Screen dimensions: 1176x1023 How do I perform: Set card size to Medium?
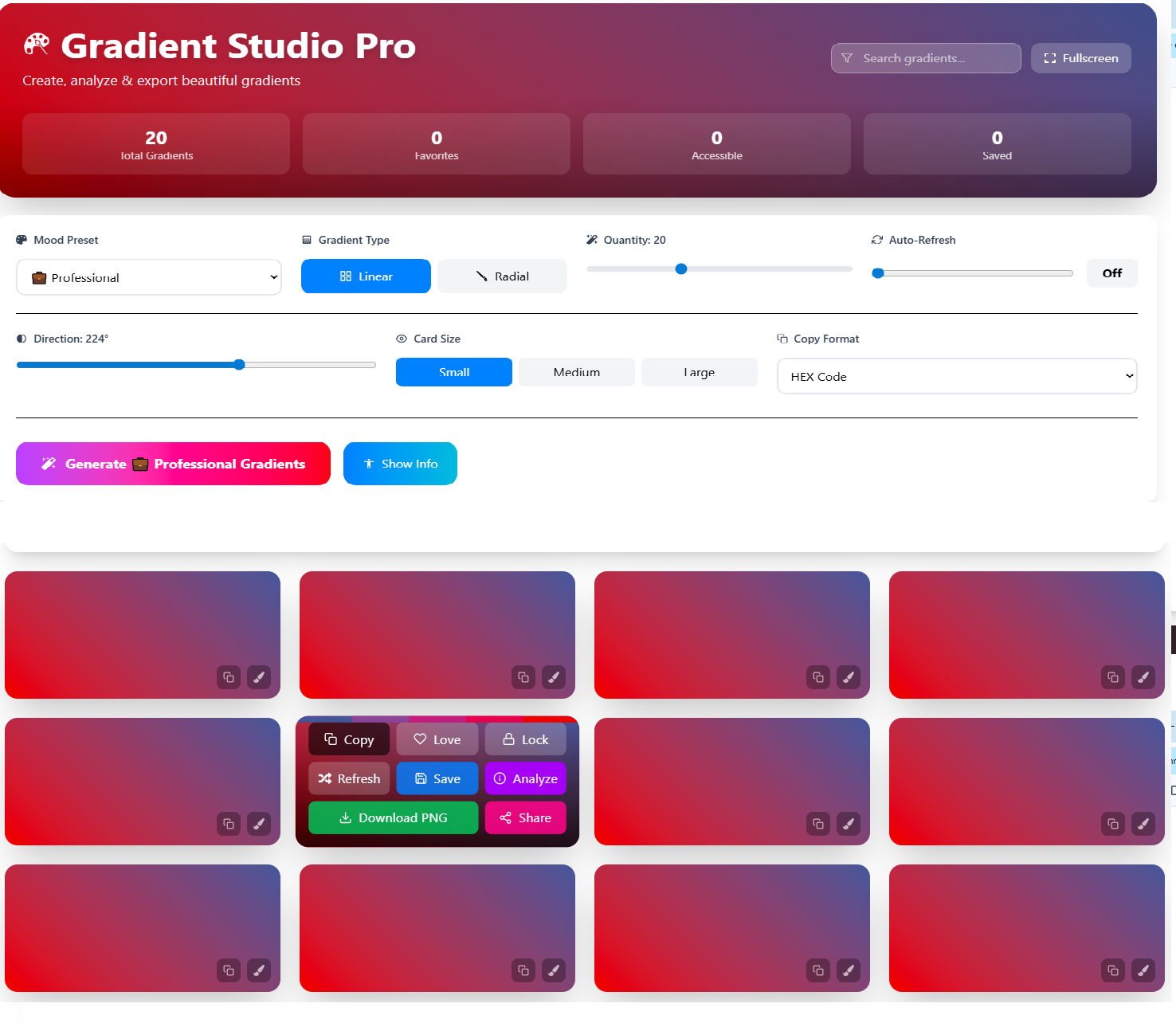pyautogui.click(x=576, y=371)
